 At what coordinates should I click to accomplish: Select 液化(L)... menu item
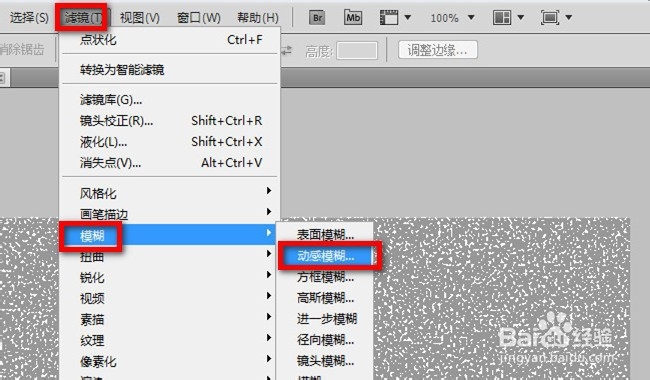[170, 142]
